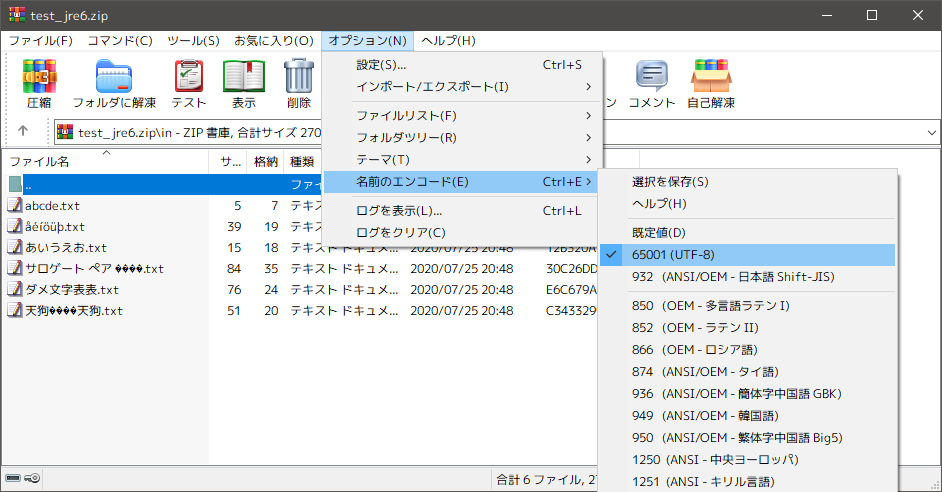942x492 pixels.
Task: Click size value 84 in list
Action: (x=234, y=269)
